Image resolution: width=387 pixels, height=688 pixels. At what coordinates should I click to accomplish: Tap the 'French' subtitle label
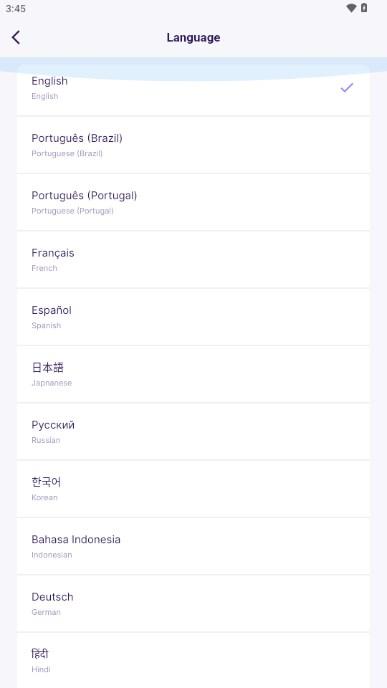click(x=44, y=268)
